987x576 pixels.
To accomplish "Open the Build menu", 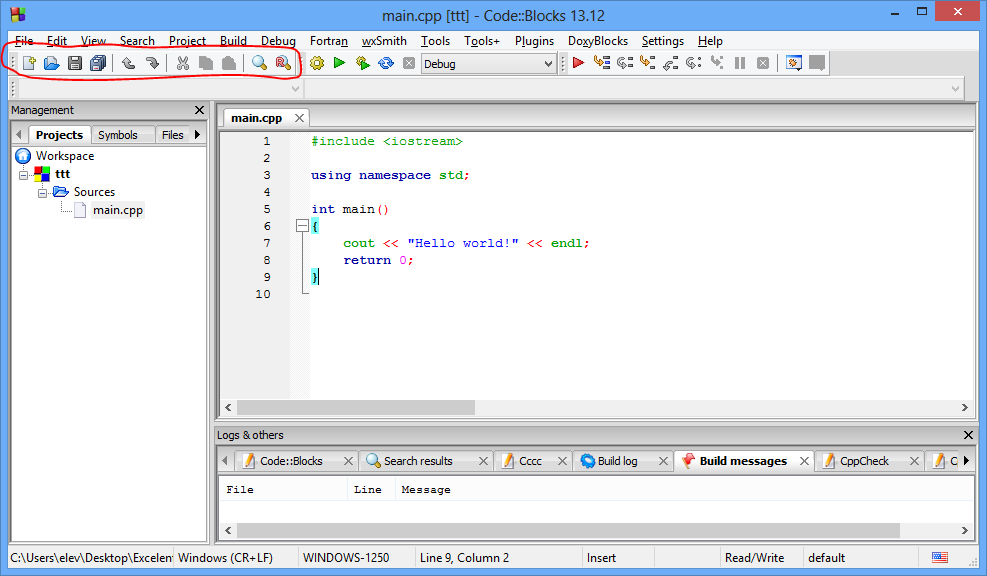I will tap(234, 41).
